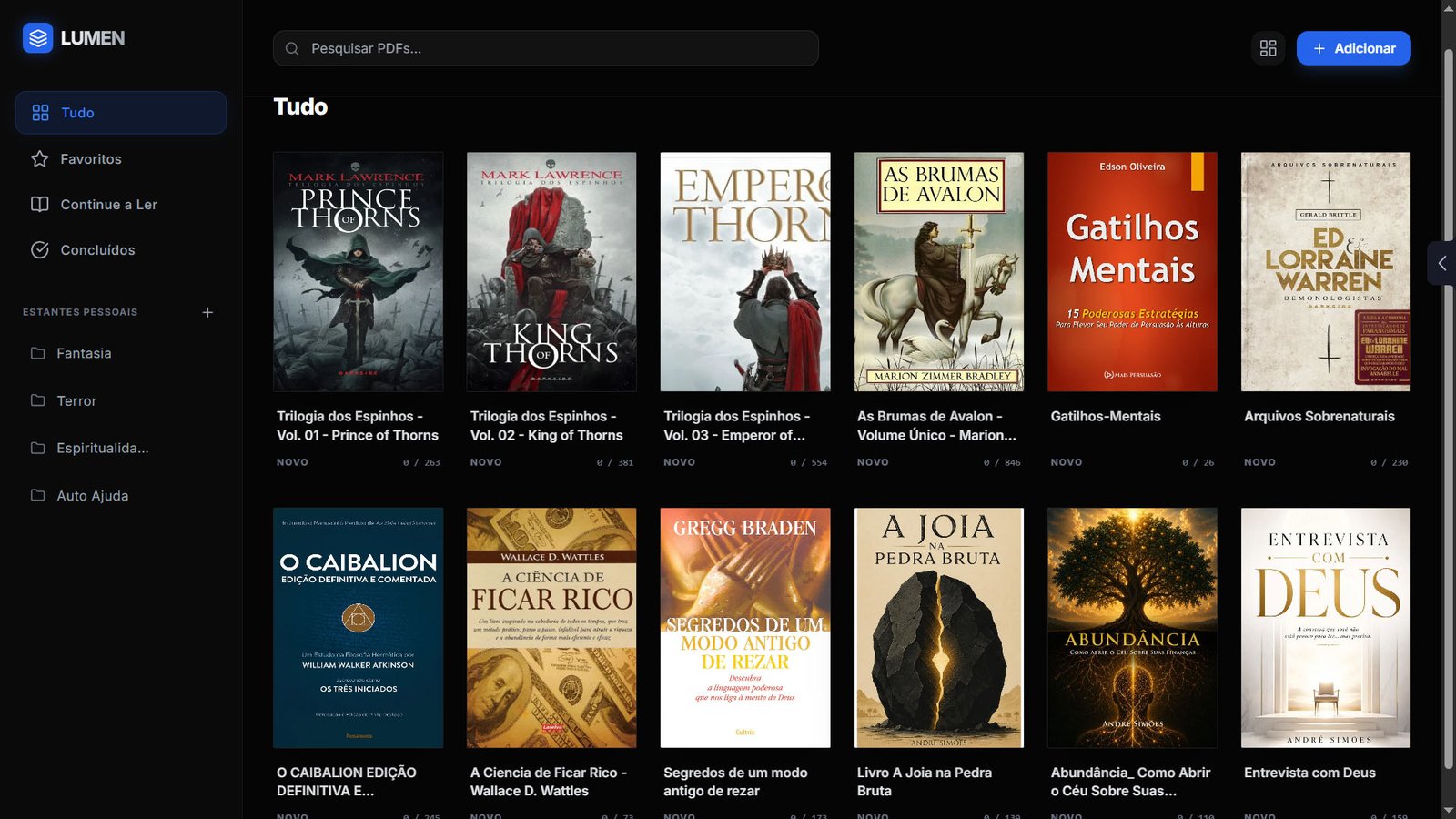
Task: Go to Continue a Ler
Action: pyautogui.click(x=121, y=205)
